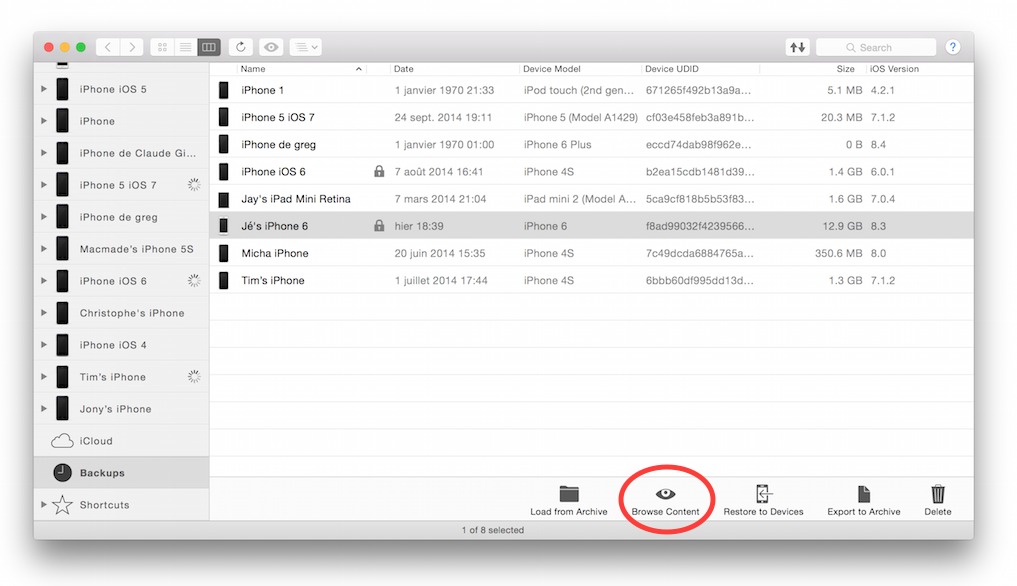This screenshot has width=1017, height=586.
Task: Select the iPhone 1 backup row
Action: [x=592, y=90]
